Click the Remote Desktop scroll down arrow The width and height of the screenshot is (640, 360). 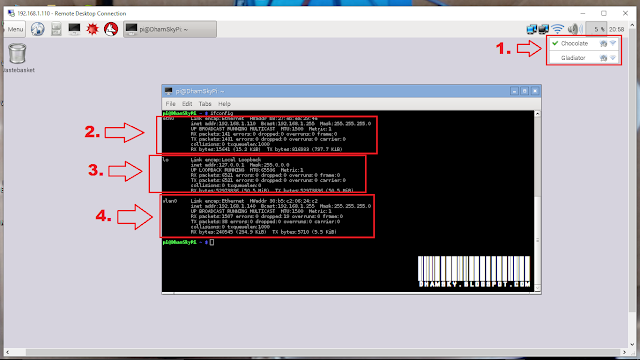click(632, 344)
